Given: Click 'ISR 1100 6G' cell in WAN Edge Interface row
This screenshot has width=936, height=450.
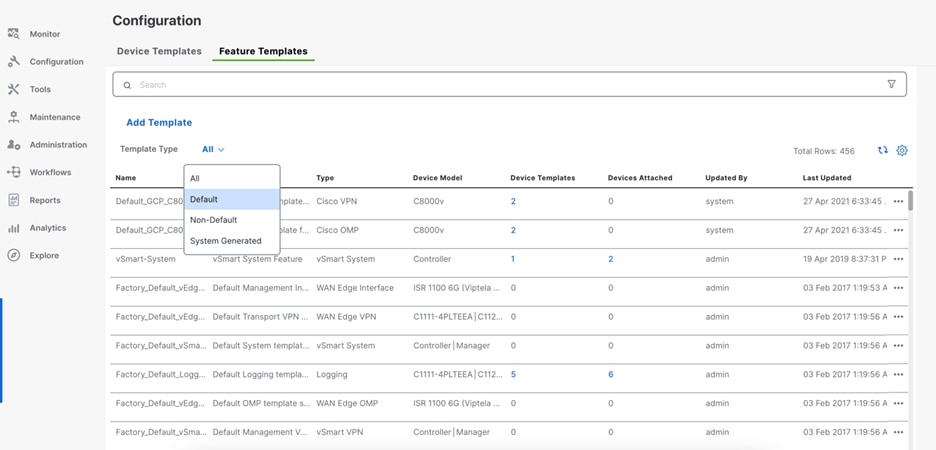Looking at the screenshot, I should click(457, 288).
